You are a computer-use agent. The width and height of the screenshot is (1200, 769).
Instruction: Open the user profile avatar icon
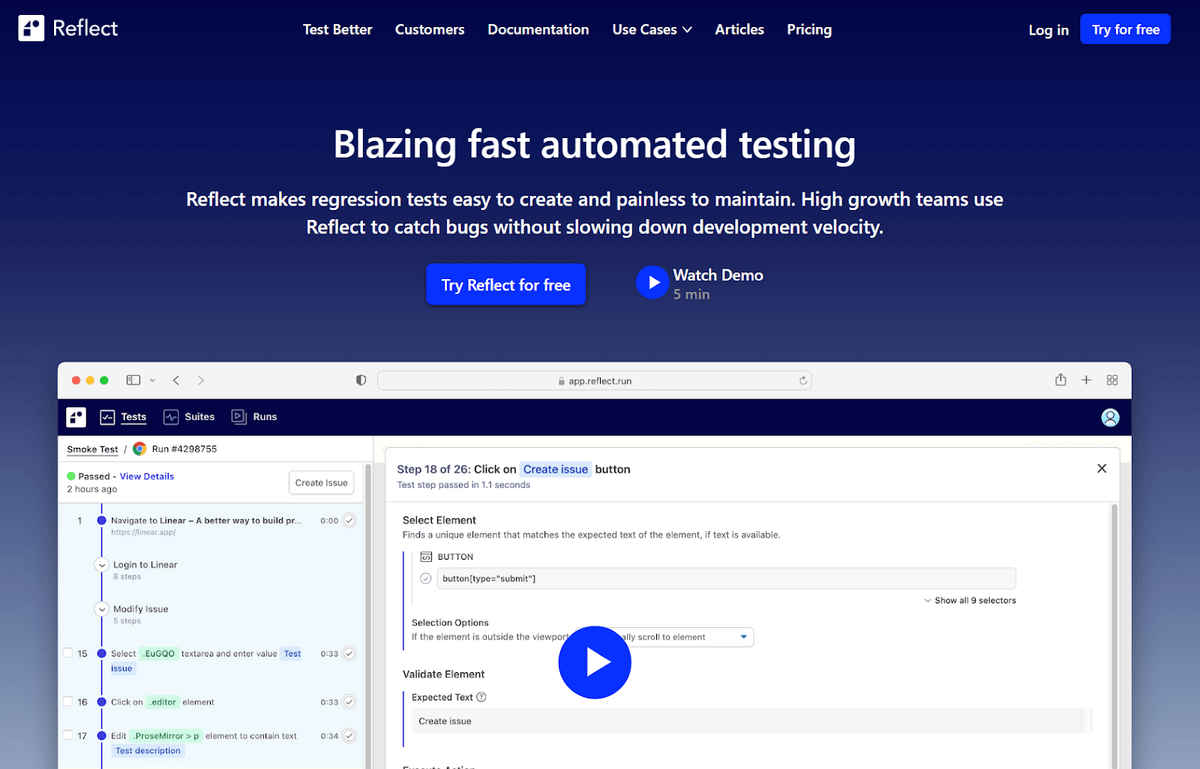click(1110, 417)
